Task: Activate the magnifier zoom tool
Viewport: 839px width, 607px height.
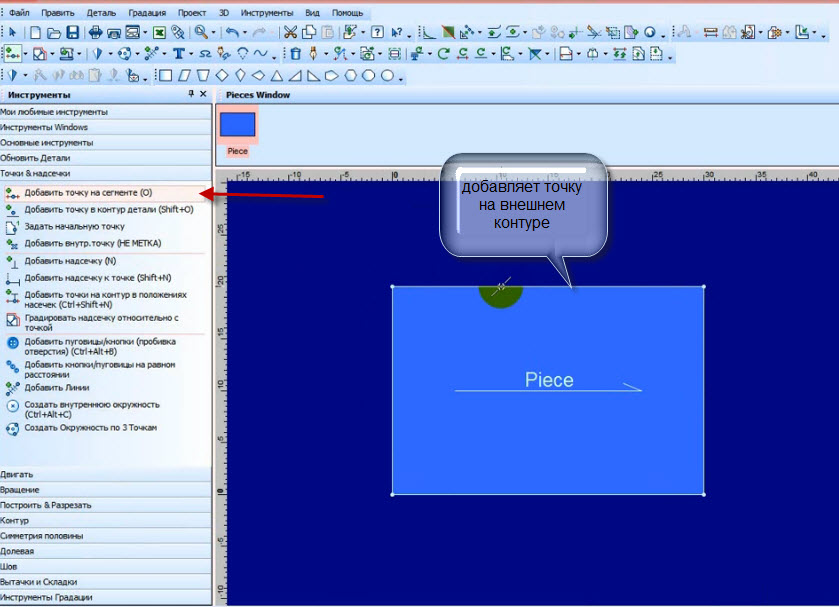Action: click(x=201, y=33)
